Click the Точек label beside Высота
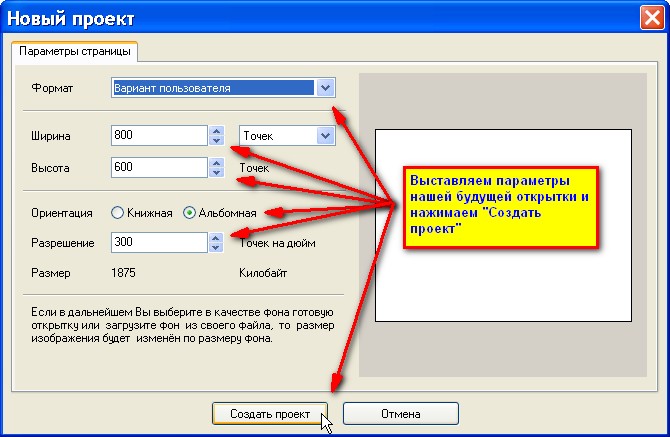The width and height of the screenshot is (670, 437). point(254,168)
